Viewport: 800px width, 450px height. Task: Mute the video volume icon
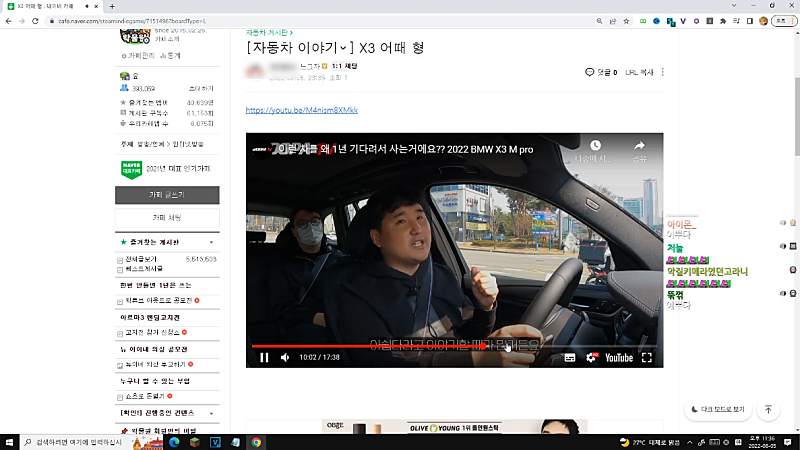tap(285, 358)
